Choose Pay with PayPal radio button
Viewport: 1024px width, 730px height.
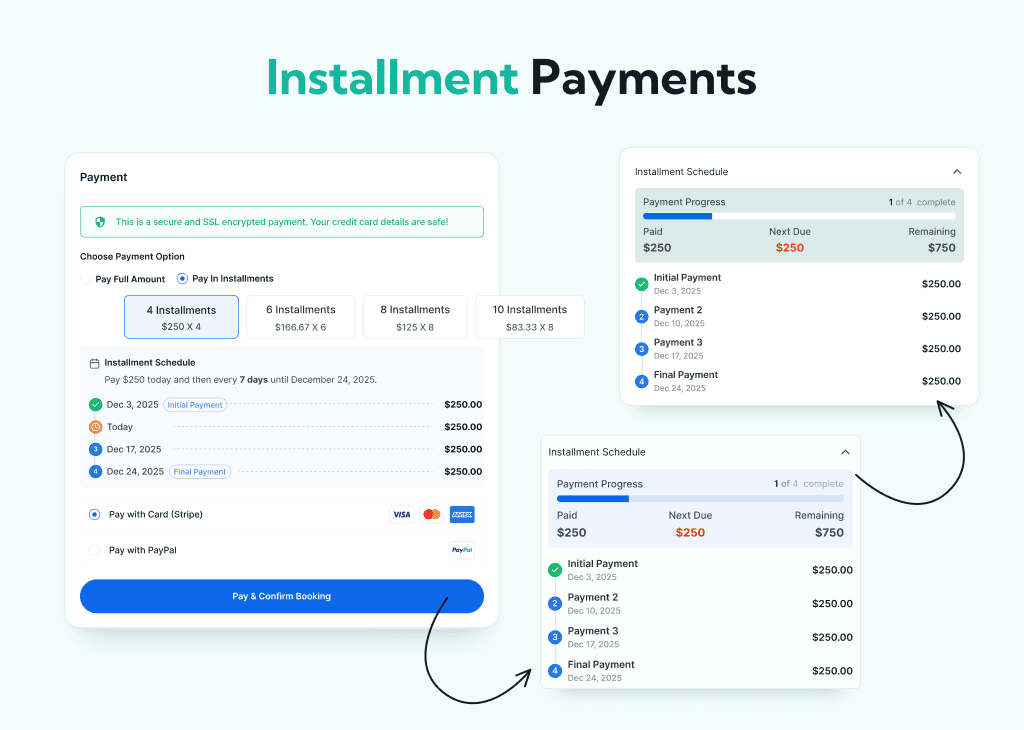point(95,550)
